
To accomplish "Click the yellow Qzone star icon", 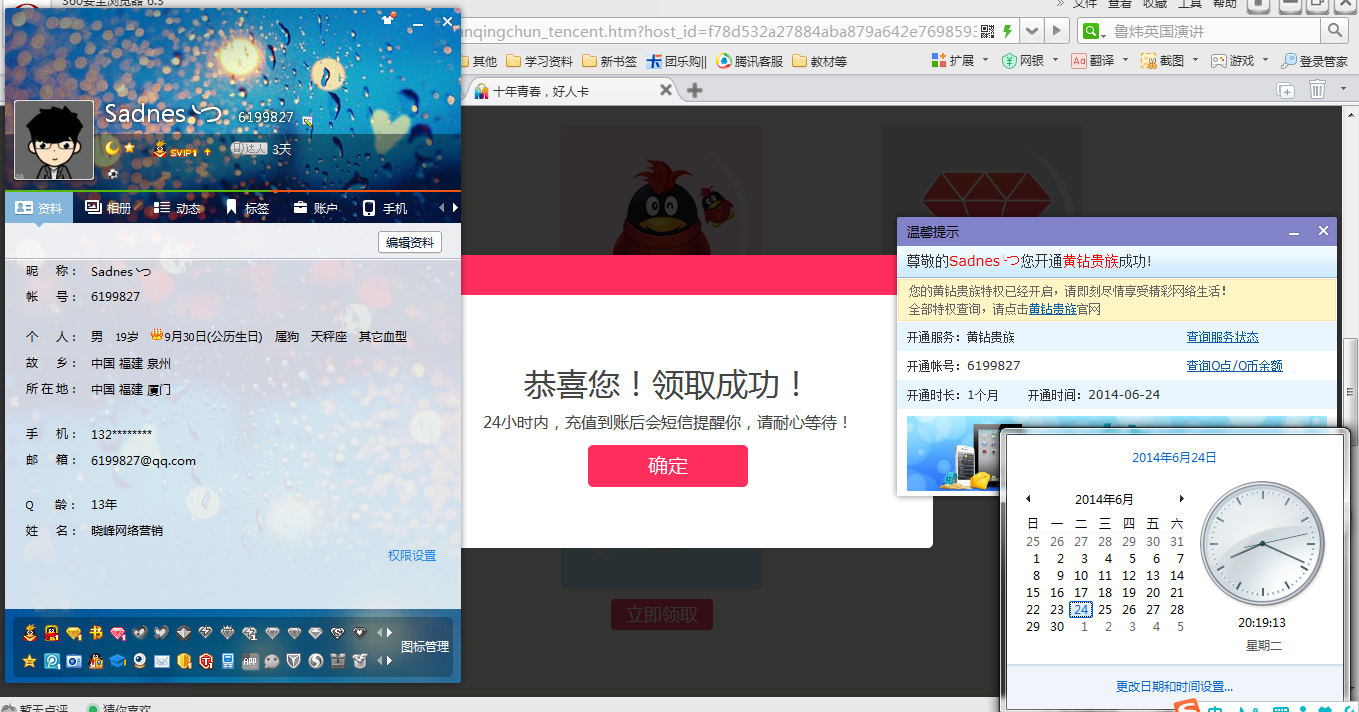I will point(30,661).
